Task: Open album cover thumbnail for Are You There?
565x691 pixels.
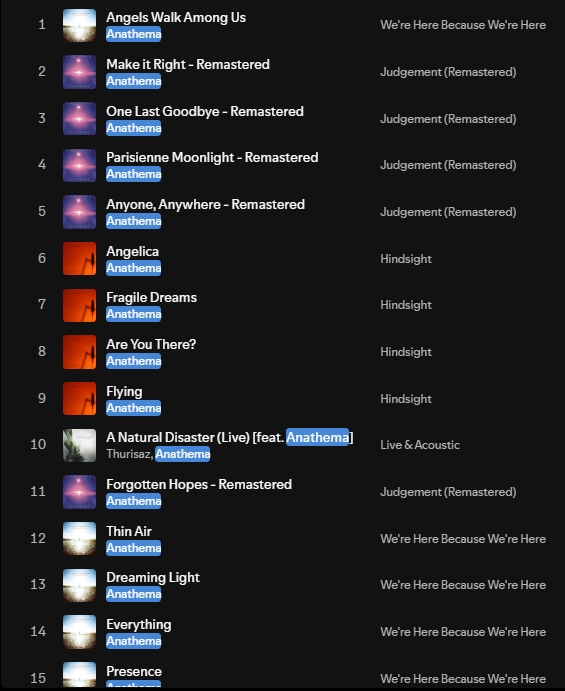Action: tap(79, 352)
